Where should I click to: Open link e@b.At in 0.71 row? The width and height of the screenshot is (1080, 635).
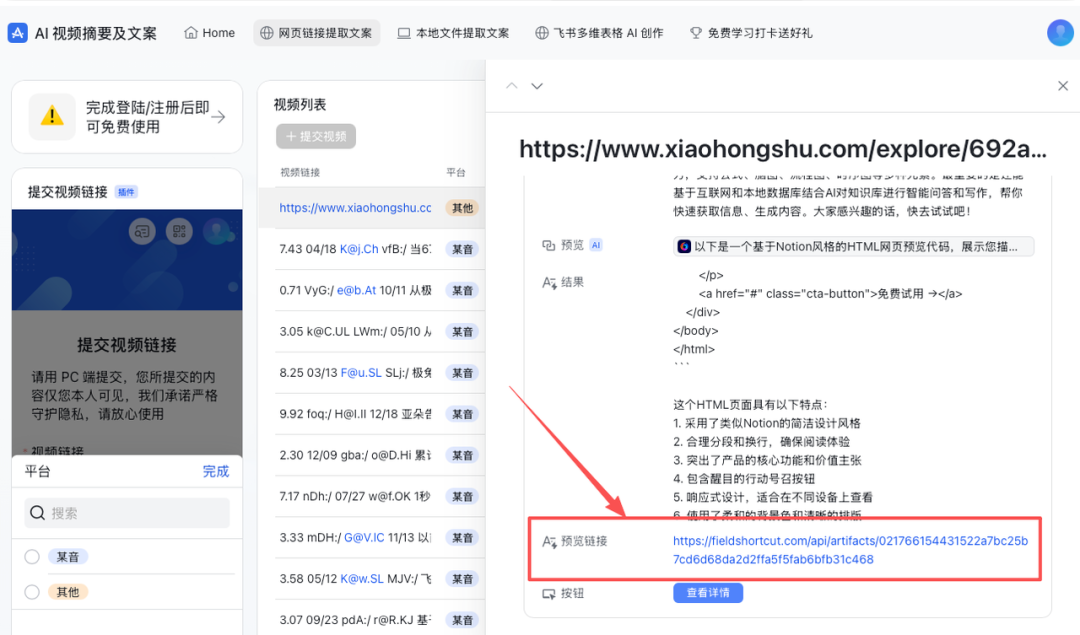(x=356, y=291)
